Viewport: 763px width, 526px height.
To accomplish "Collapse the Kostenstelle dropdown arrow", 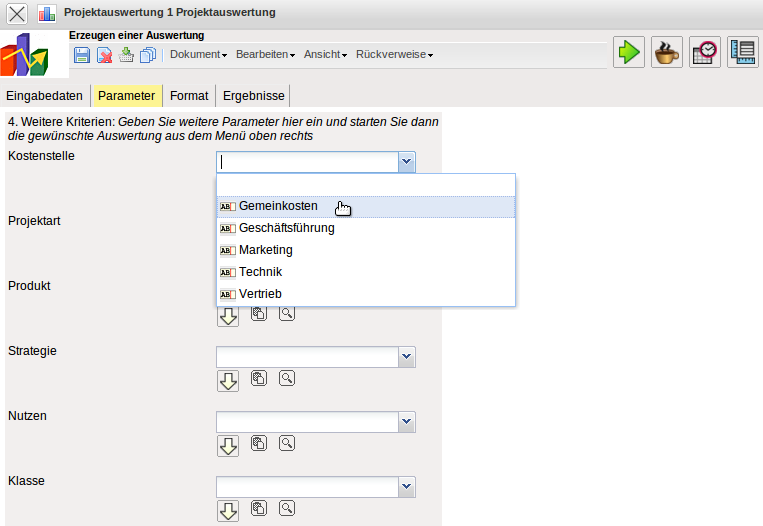I will coord(406,162).
